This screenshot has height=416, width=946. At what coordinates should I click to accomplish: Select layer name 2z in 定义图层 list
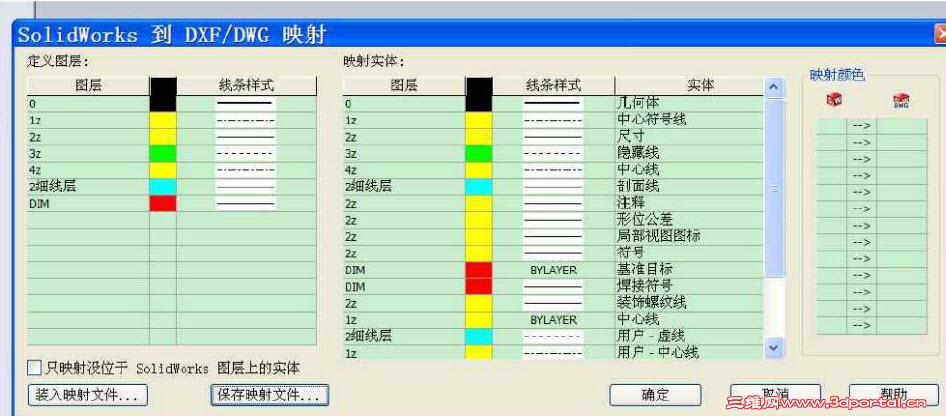point(88,137)
